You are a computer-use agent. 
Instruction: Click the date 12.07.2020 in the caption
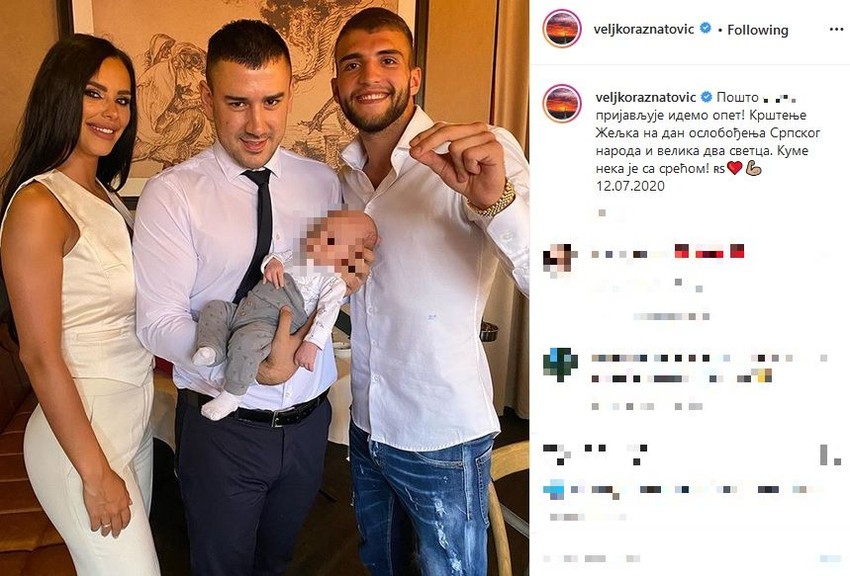pyautogui.click(x=630, y=186)
